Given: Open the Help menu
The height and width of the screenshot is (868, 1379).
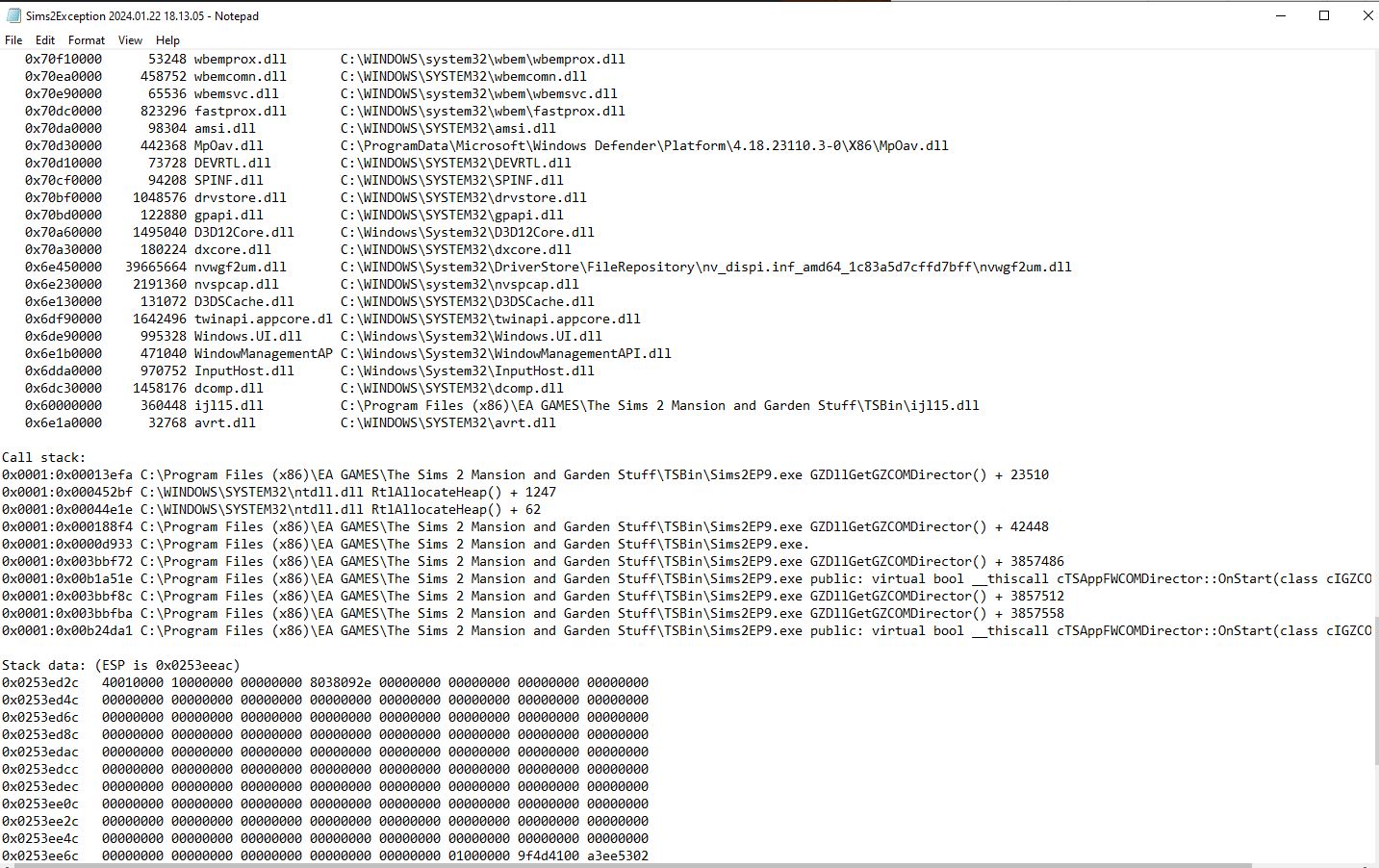Looking at the screenshot, I should pyautogui.click(x=167, y=40).
